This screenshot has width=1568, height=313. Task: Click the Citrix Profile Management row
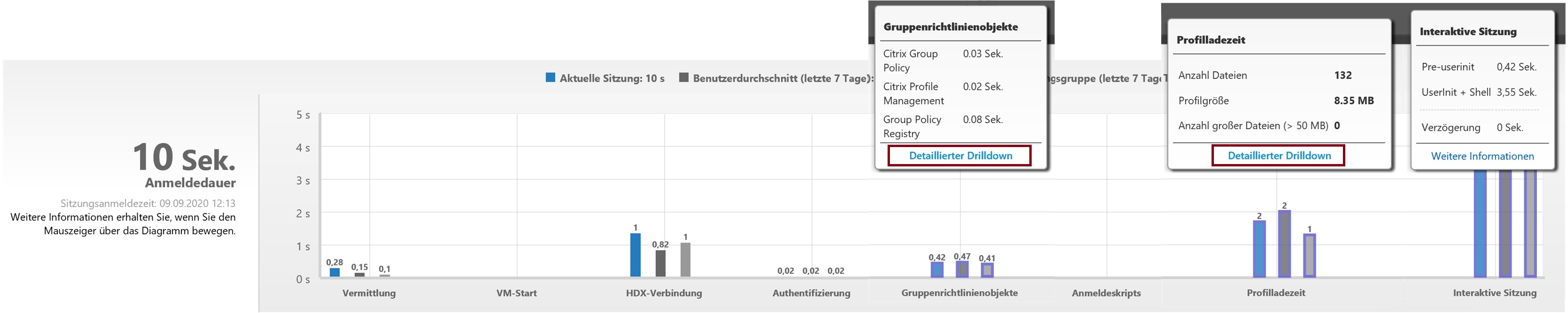[x=943, y=94]
